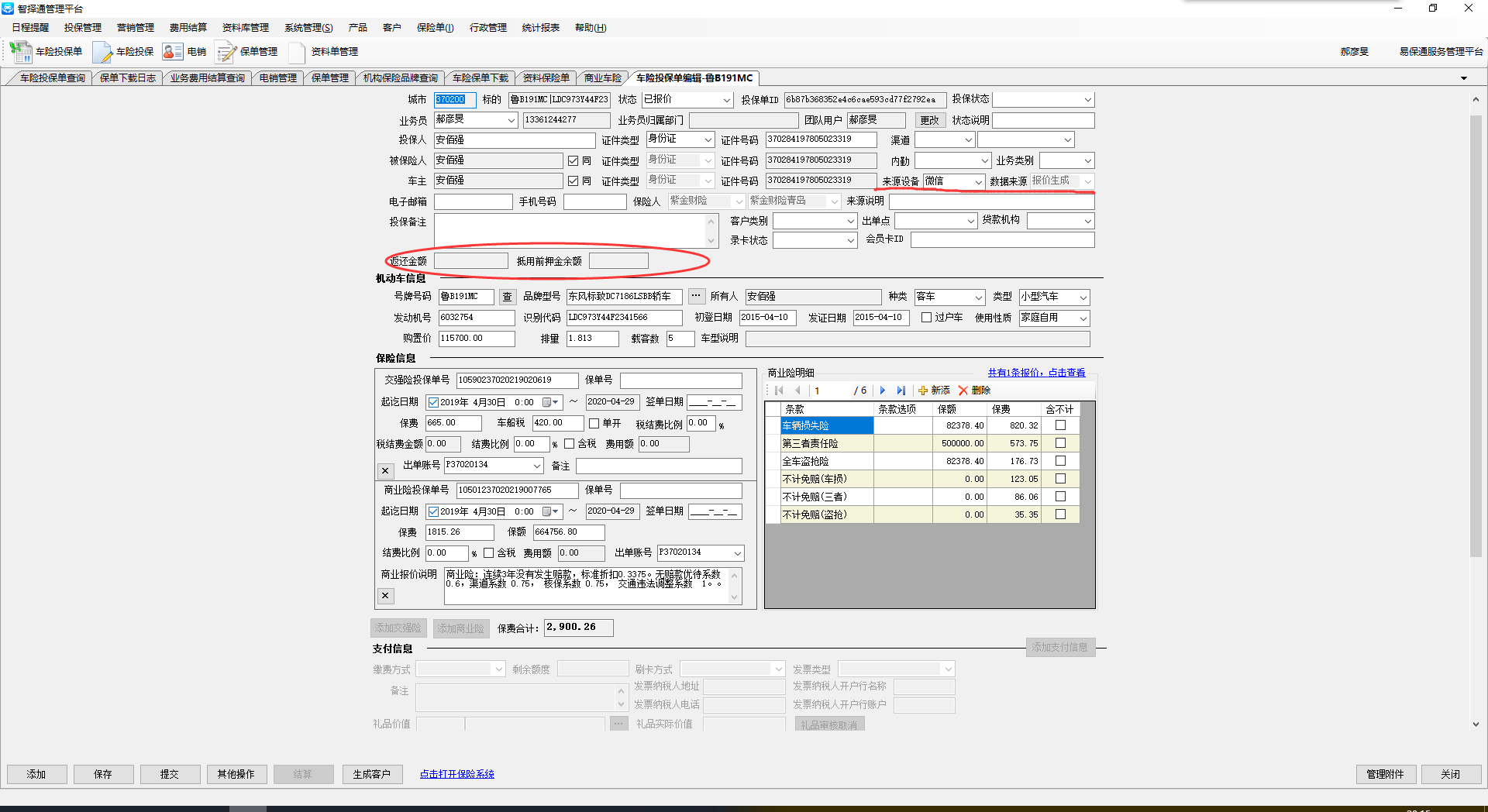Click the 保存 button
Viewport: 1488px width, 812px height.
pos(103,774)
